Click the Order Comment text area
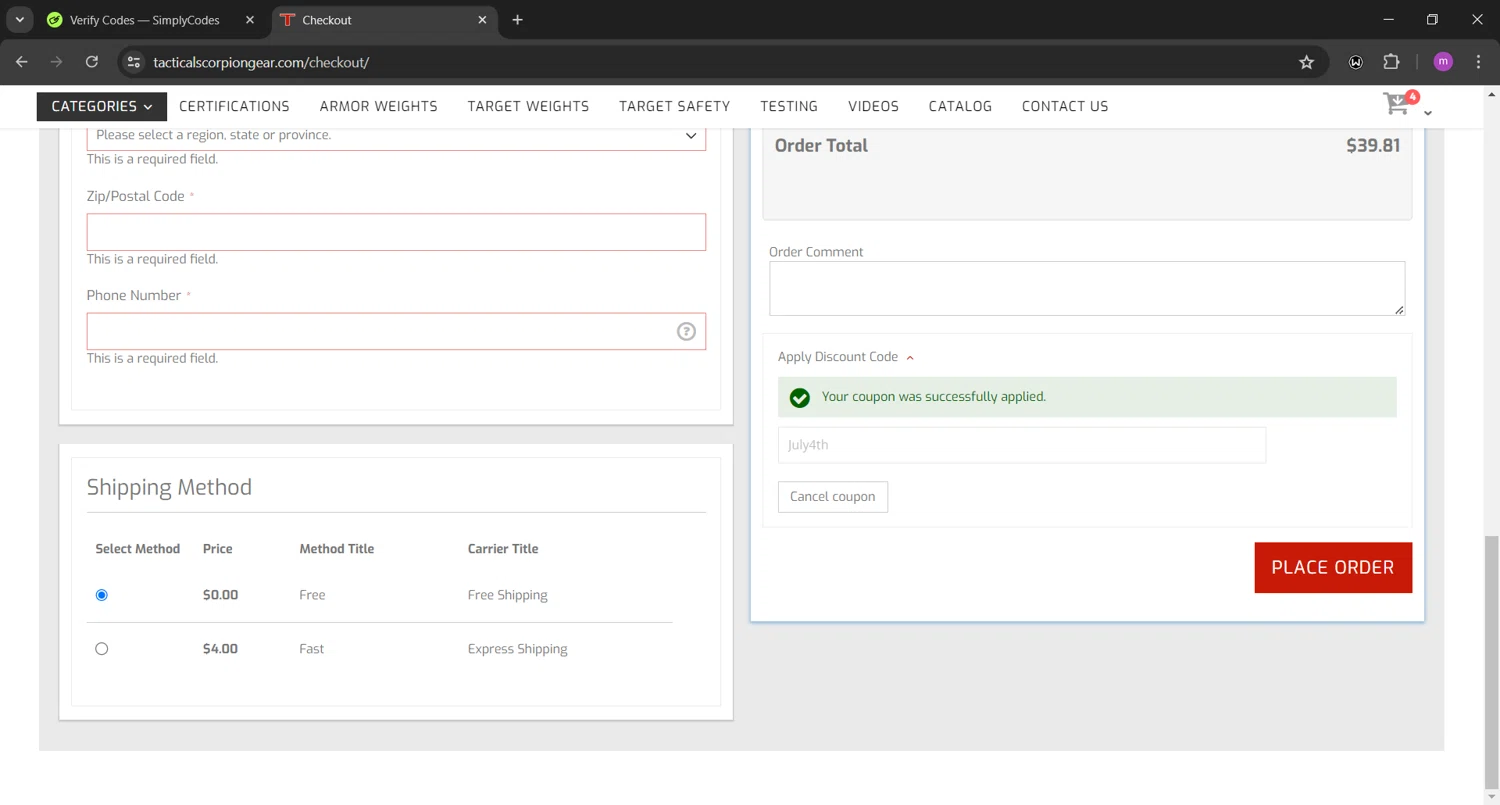The height and width of the screenshot is (805, 1500). tap(1087, 289)
